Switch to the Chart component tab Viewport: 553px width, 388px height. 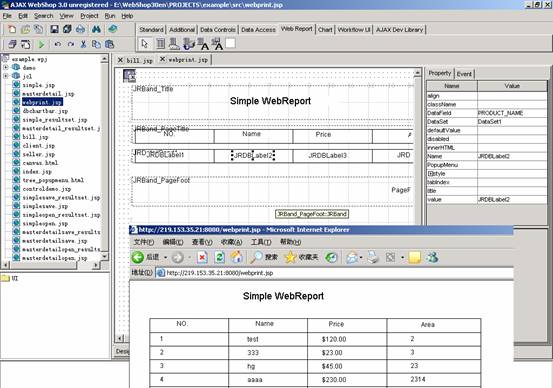click(x=325, y=30)
